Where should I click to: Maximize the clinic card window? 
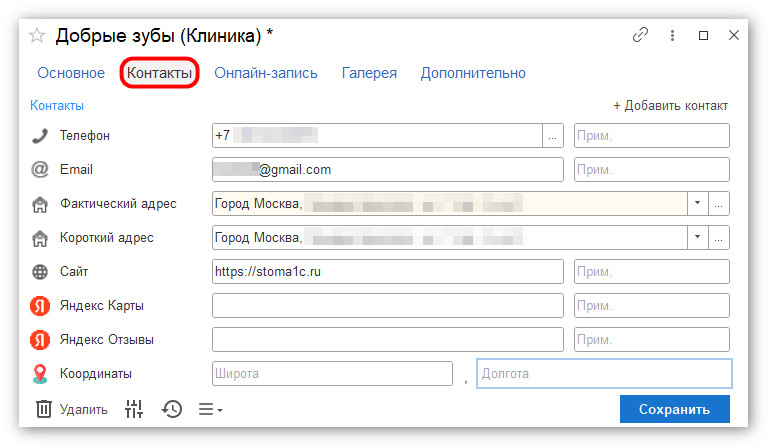click(x=703, y=35)
